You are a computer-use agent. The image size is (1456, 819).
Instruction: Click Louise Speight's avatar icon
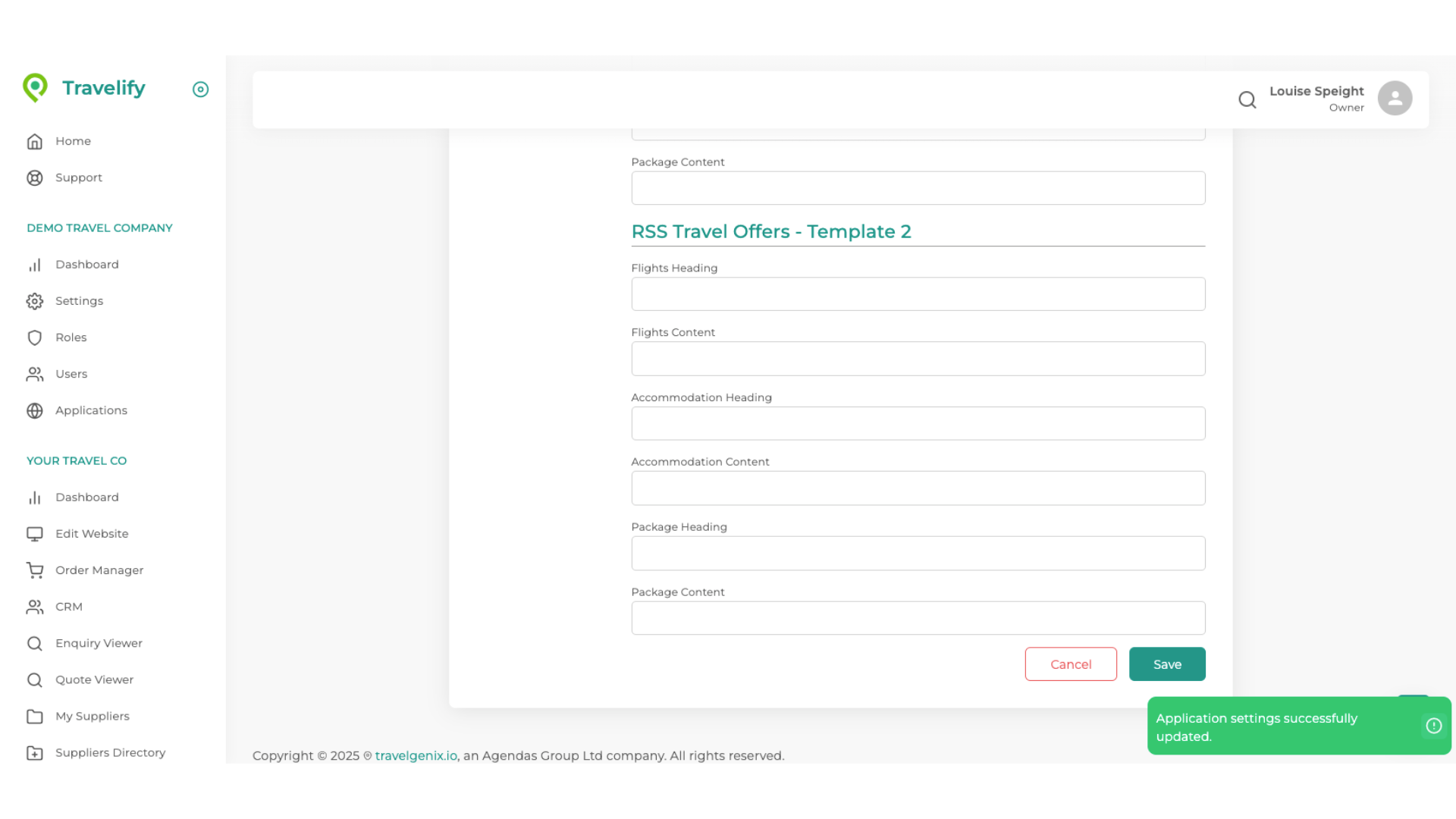[x=1394, y=99]
